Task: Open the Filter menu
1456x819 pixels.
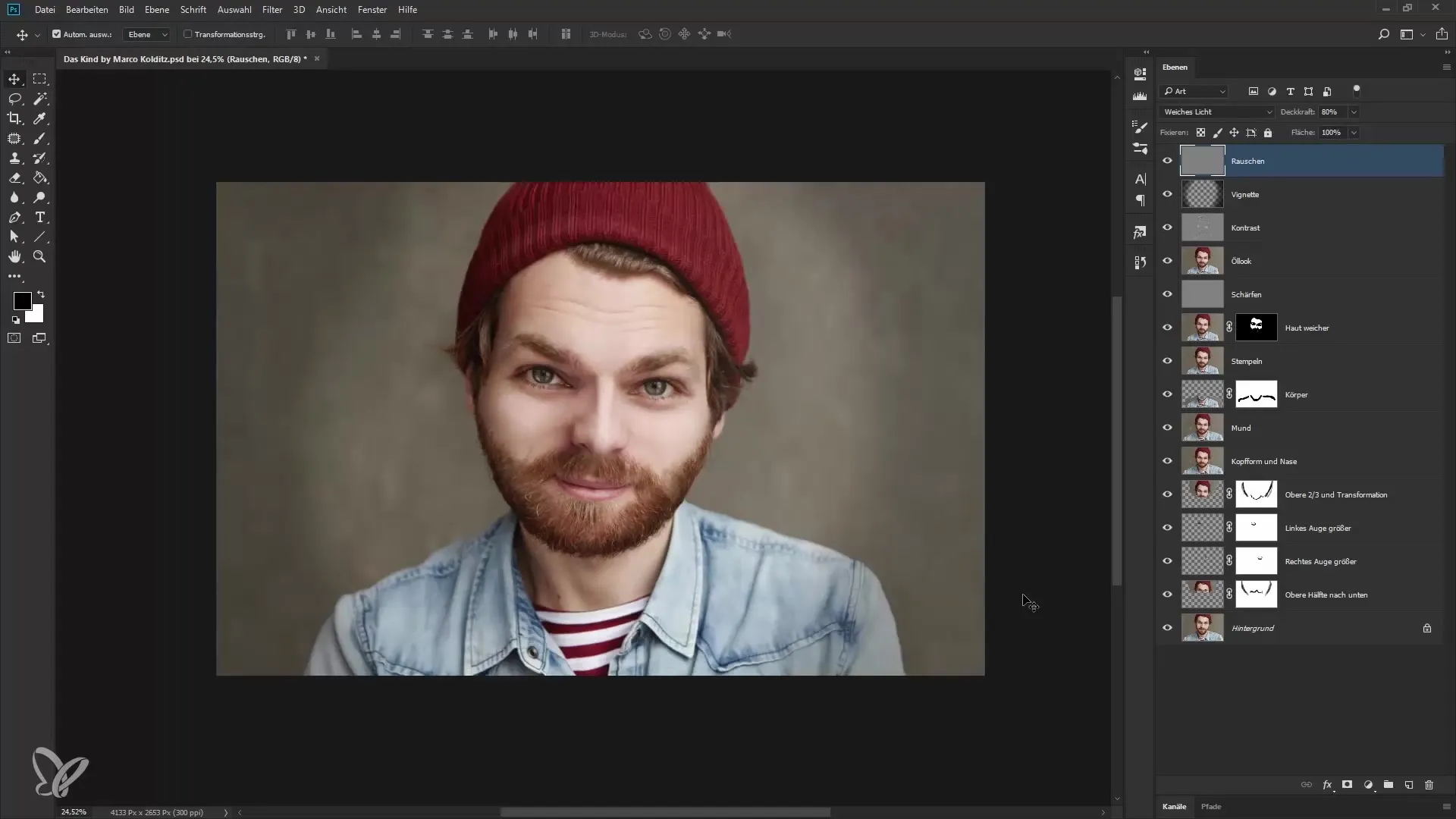Action: point(272,10)
